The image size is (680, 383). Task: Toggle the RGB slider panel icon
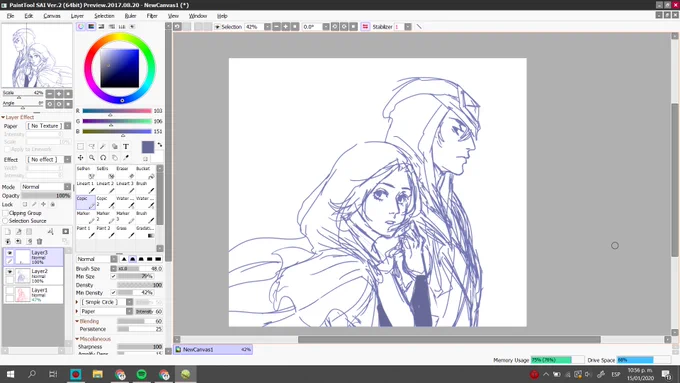point(91,26)
